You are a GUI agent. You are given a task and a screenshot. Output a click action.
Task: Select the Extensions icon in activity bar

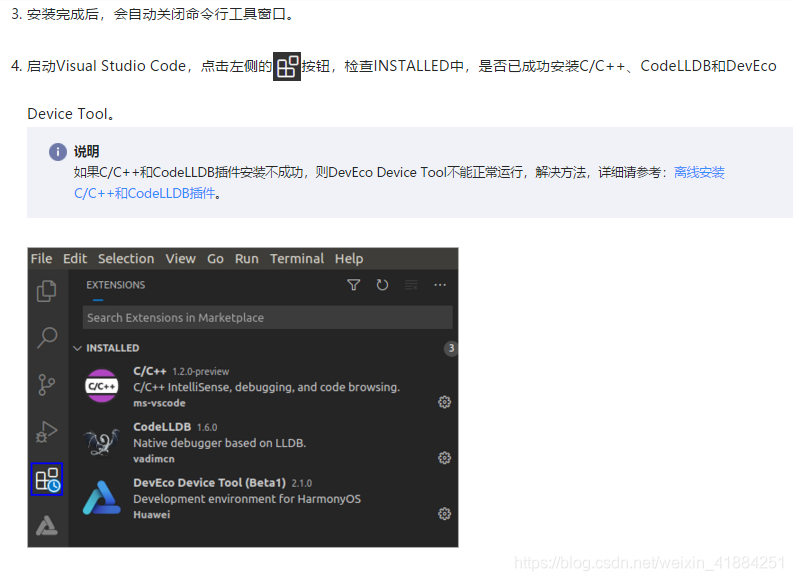click(x=47, y=479)
